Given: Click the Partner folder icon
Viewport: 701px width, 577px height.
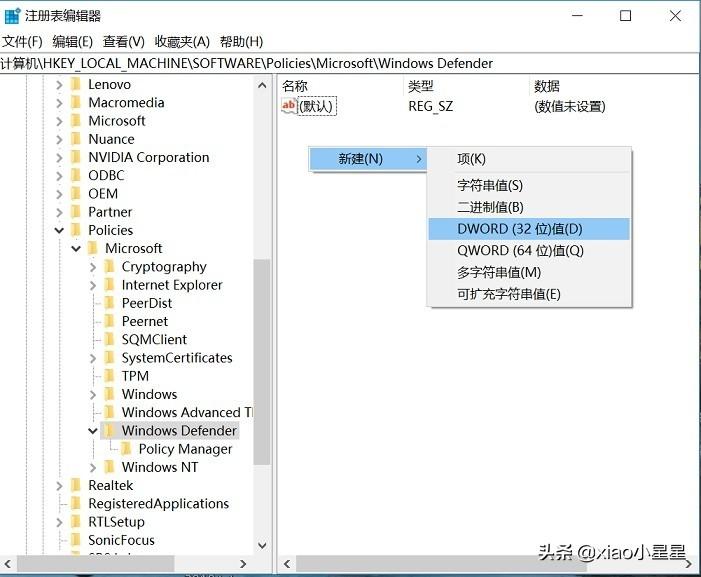Looking at the screenshot, I should coord(76,212).
